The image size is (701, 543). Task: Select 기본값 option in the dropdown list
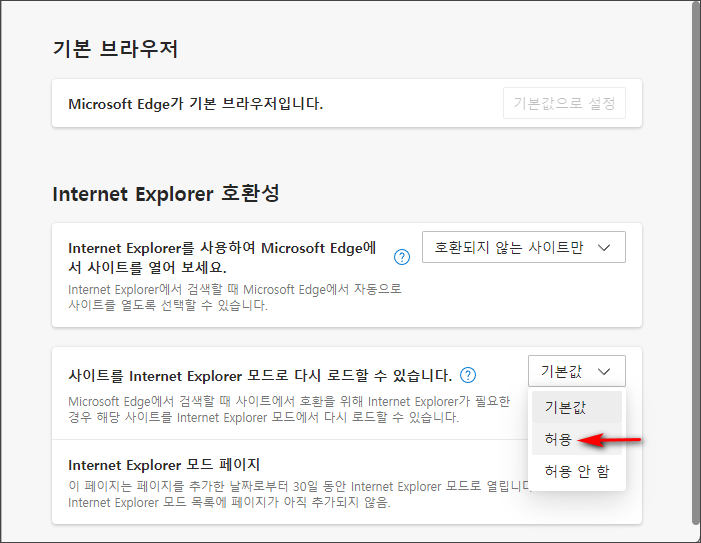pyautogui.click(x=577, y=407)
